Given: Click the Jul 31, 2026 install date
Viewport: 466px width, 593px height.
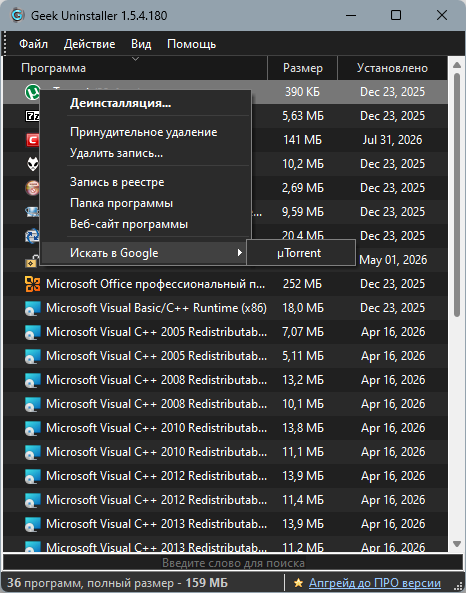Looking at the screenshot, I should (392, 140).
